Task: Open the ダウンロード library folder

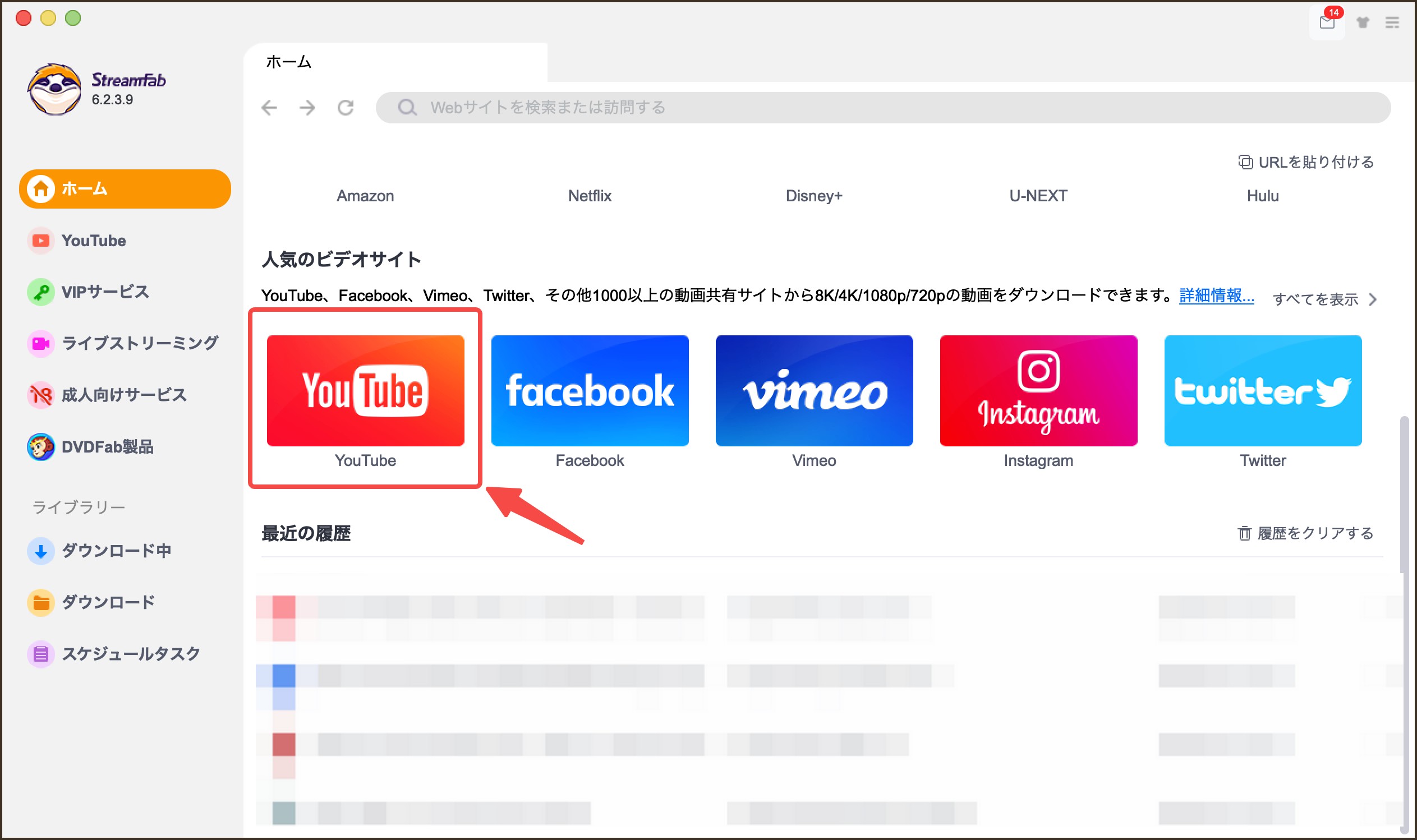Action: coord(125,602)
